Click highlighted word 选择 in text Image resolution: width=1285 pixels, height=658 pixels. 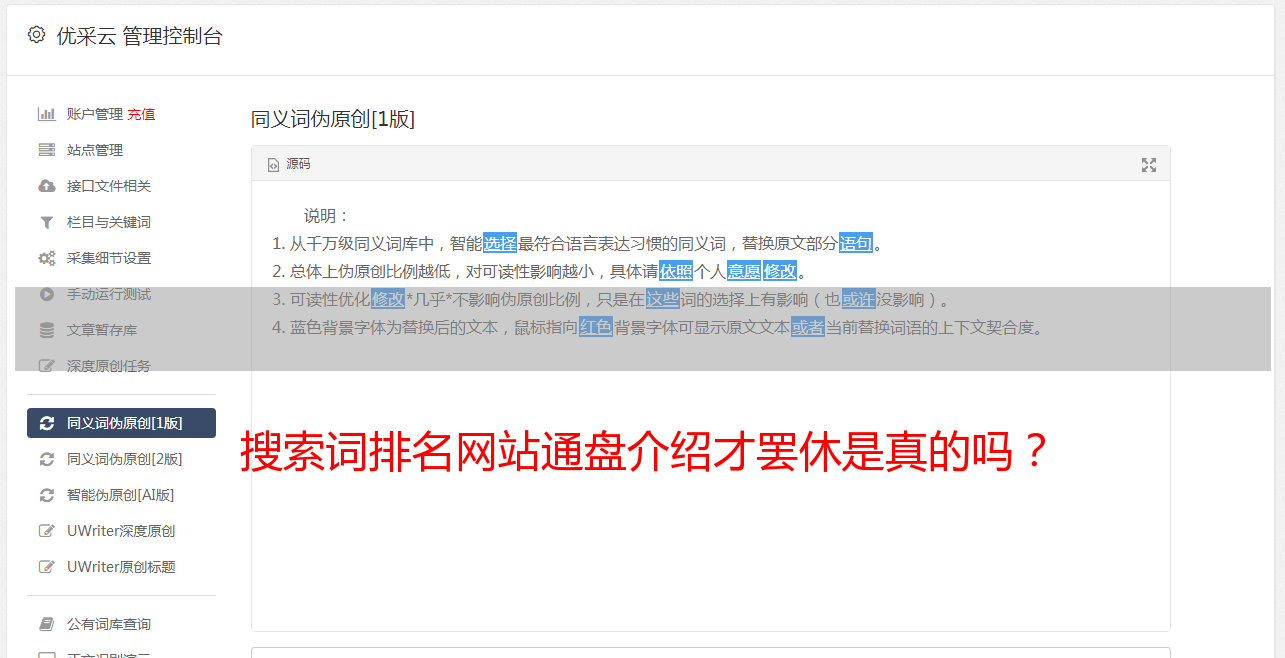[500, 243]
